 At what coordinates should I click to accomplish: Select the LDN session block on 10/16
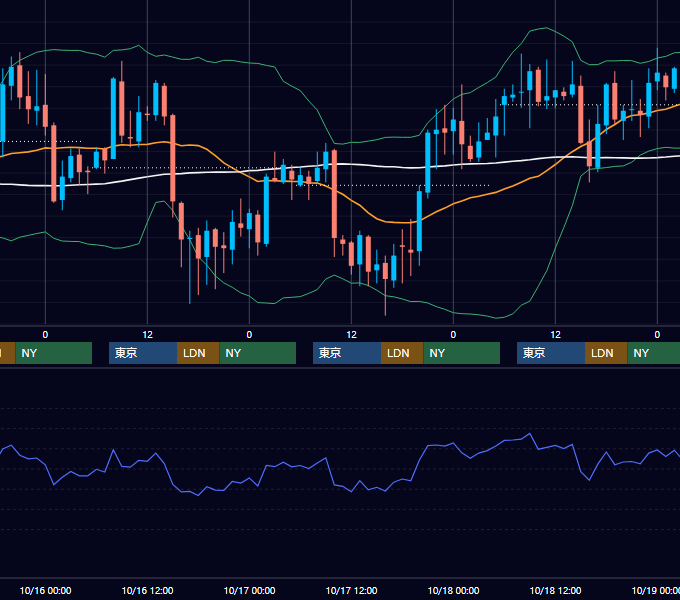click(198, 353)
